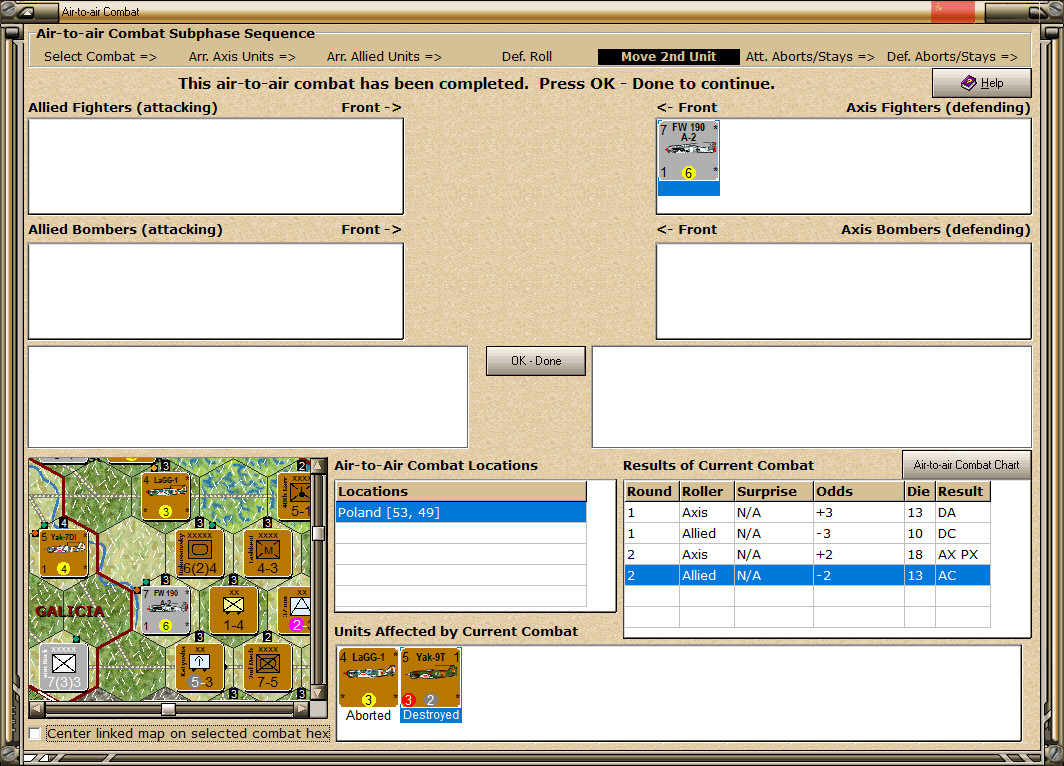Click the Allied Bombers (attacking) empty box
Screen dimensions: 1064x766
coord(216,291)
